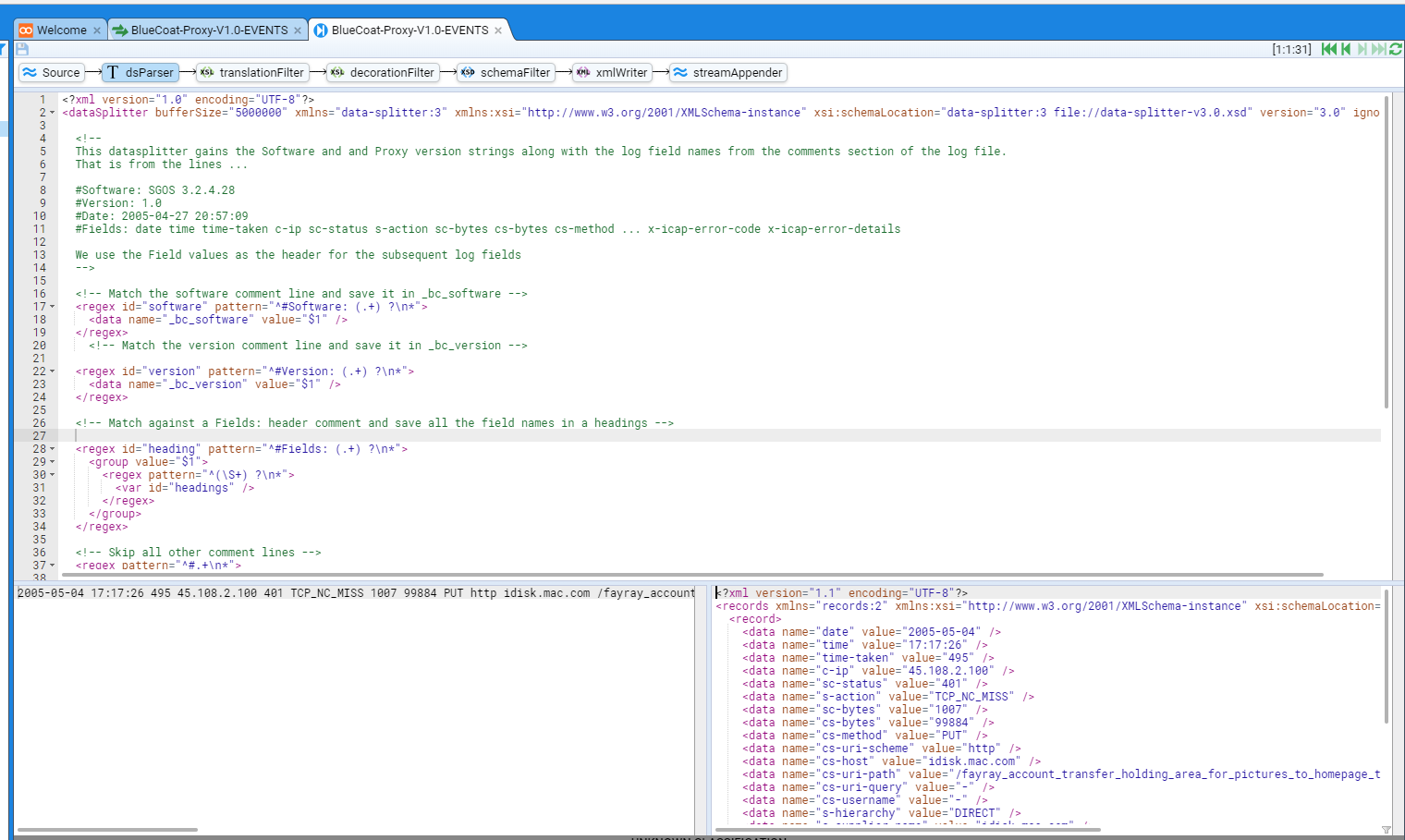Click the dsParser pipeline node
Viewport: 1405px width, 840px height.
click(x=140, y=73)
